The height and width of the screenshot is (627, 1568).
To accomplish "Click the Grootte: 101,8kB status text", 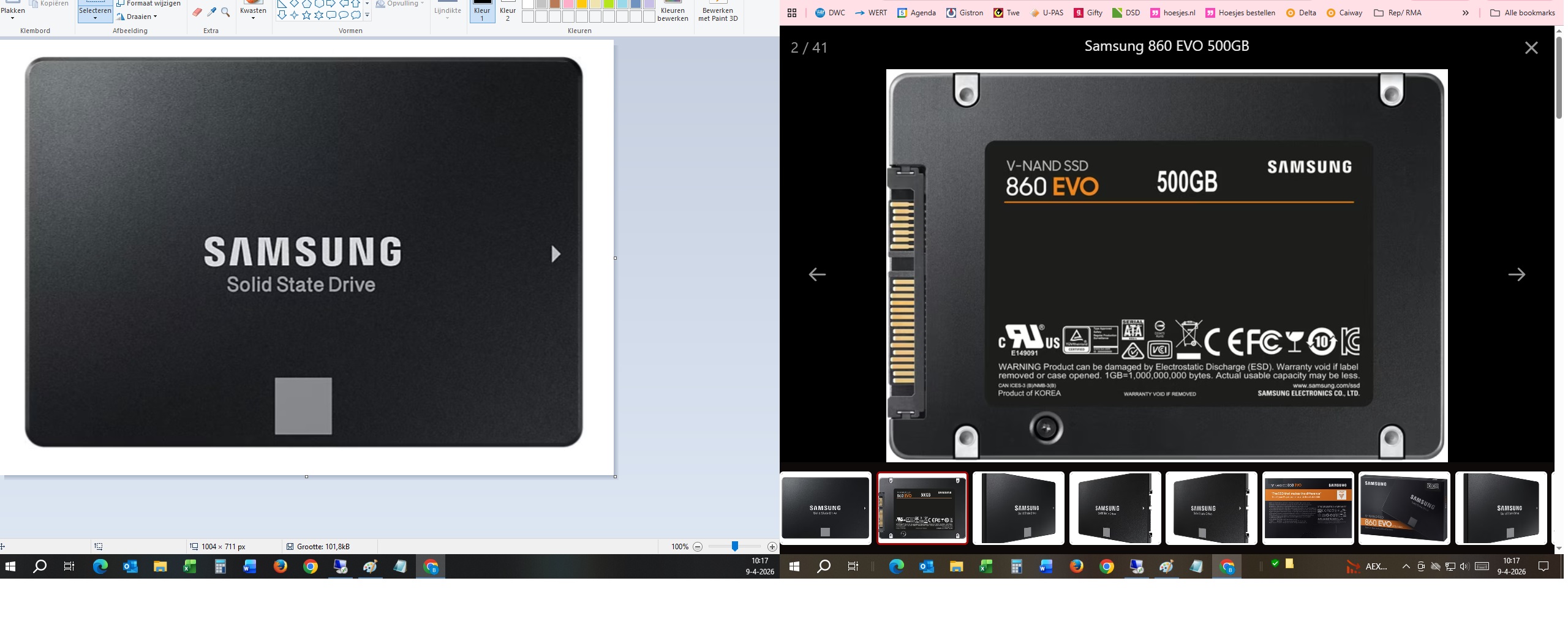I will (323, 547).
